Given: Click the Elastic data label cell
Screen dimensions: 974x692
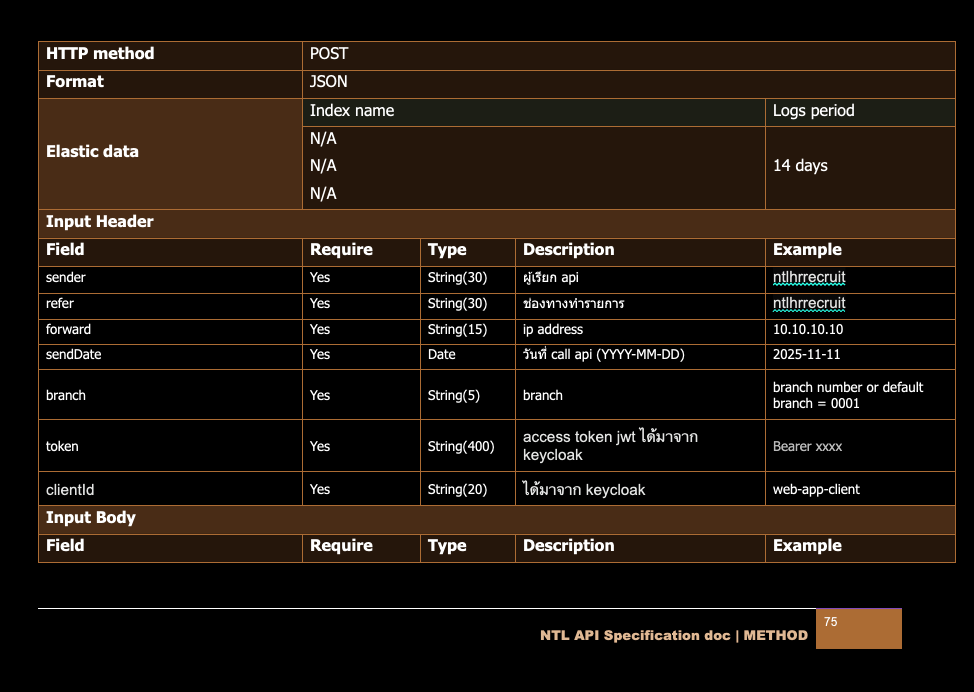Looking at the screenshot, I should pyautogui.click(x=92, y=152).
